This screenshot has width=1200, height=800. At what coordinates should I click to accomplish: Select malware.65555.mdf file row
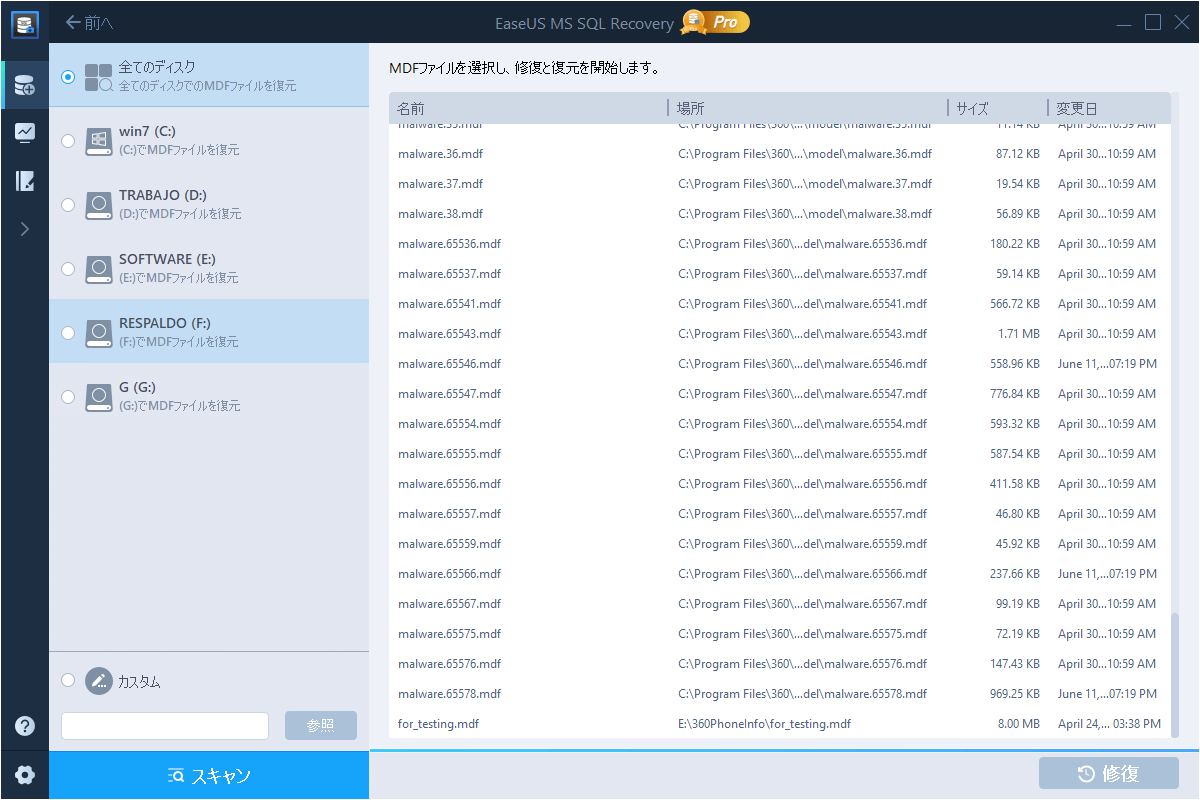779,454
